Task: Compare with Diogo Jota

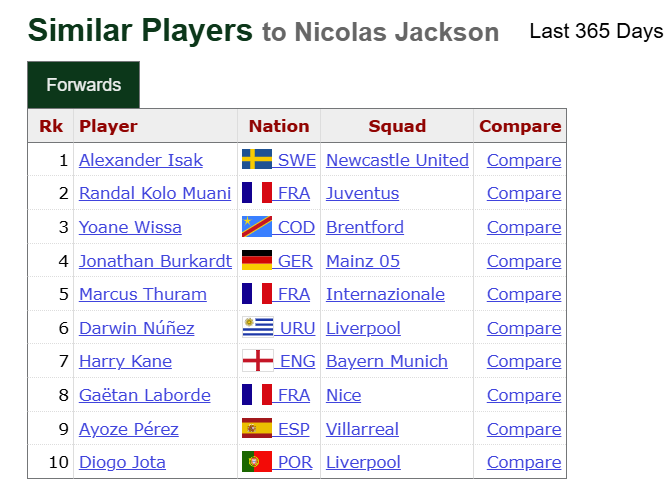Action: pyautogui.click(x=524, y=462)
